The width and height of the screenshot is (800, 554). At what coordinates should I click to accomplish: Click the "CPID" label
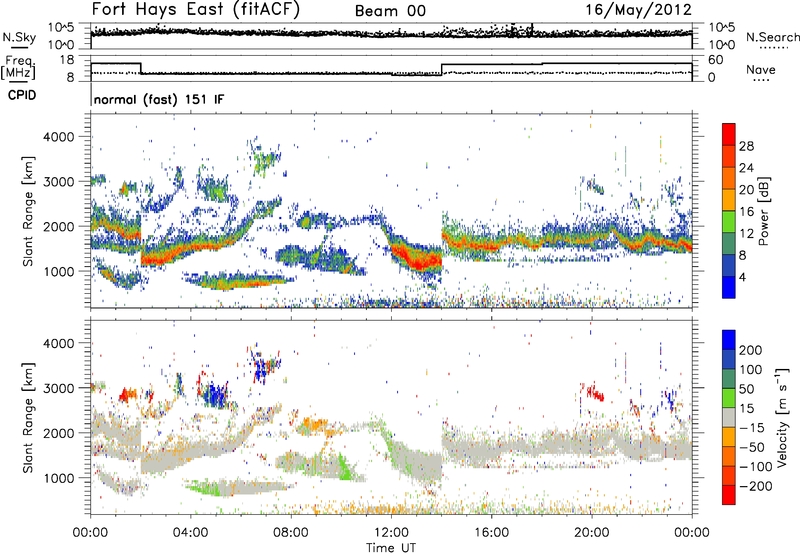tap(22, 95)
